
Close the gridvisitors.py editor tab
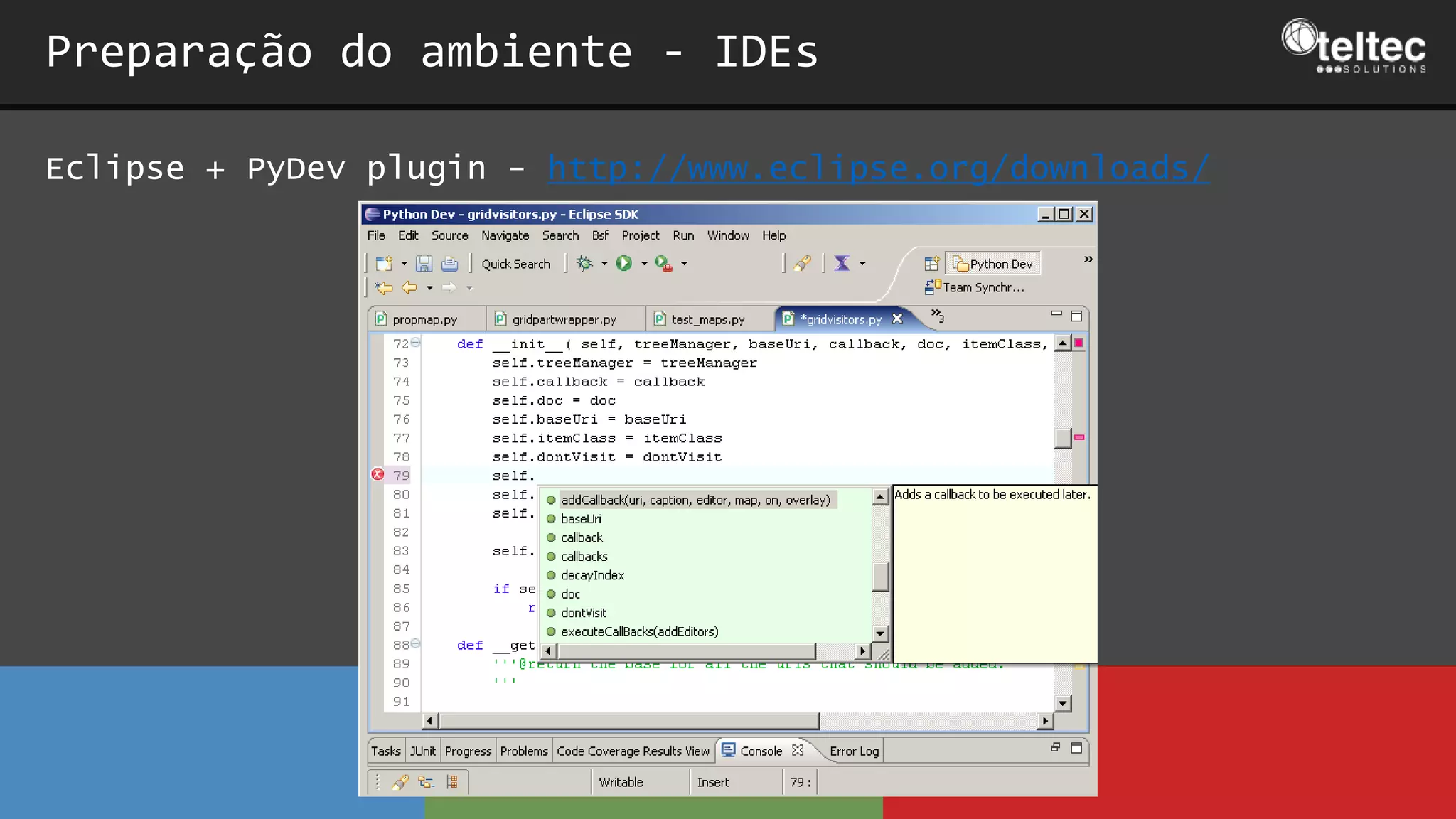click(898, 318)
